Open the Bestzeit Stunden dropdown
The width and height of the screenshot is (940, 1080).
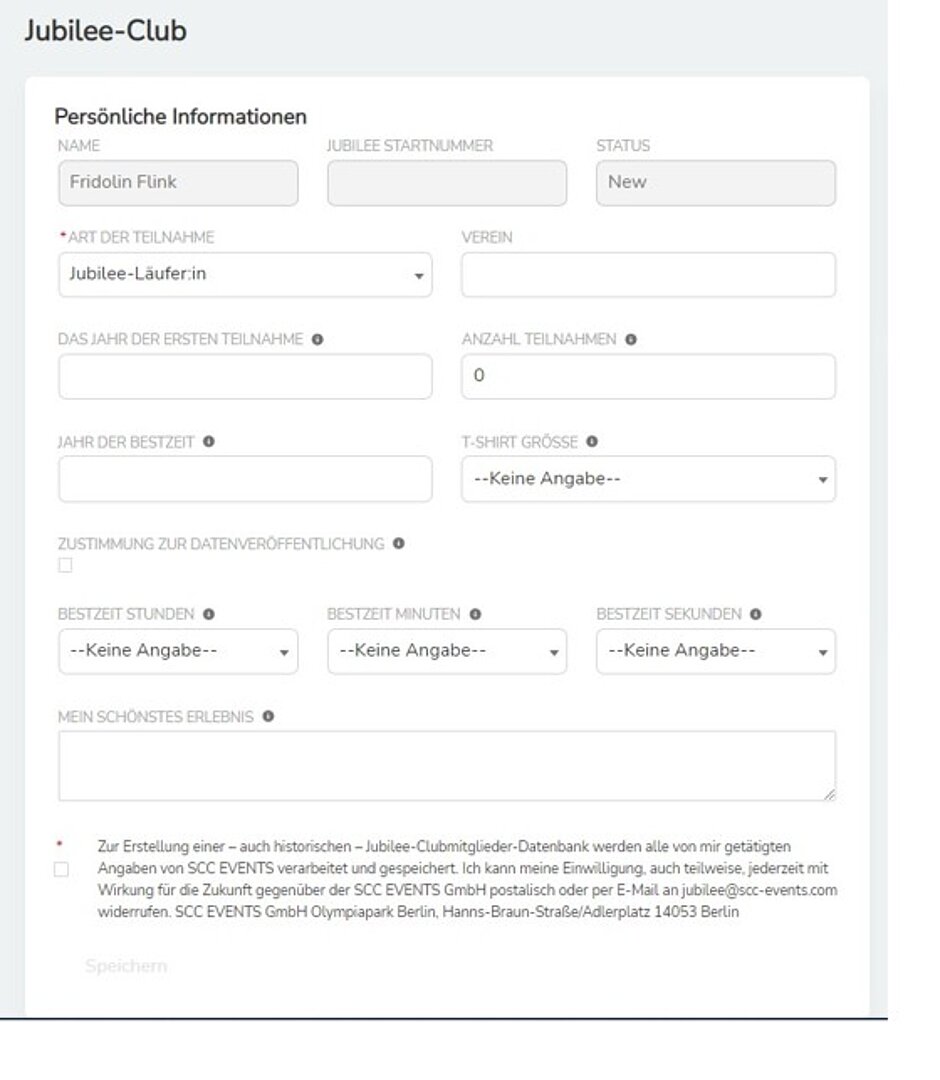(x=178, y=651)
